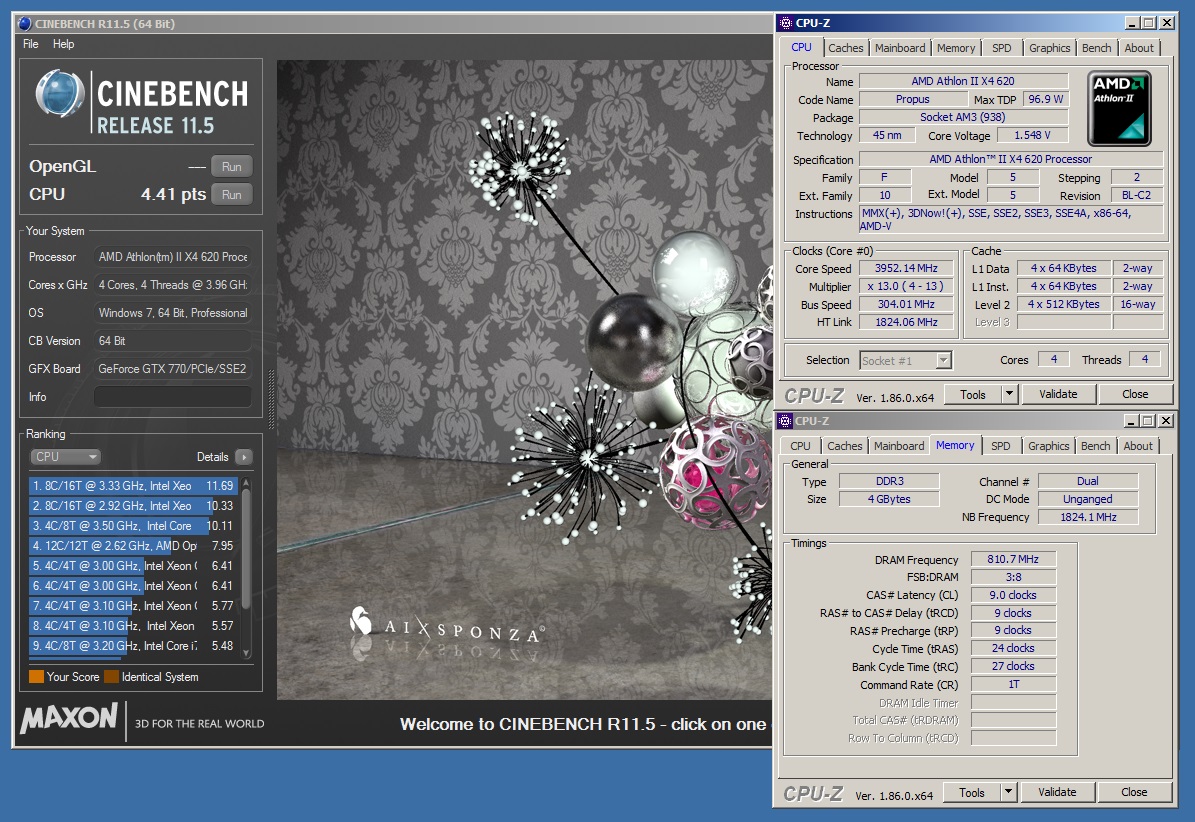Click ranking list scroll down arrow
The width and height of the screenshot is (1195, 822).
coord(246,653)
